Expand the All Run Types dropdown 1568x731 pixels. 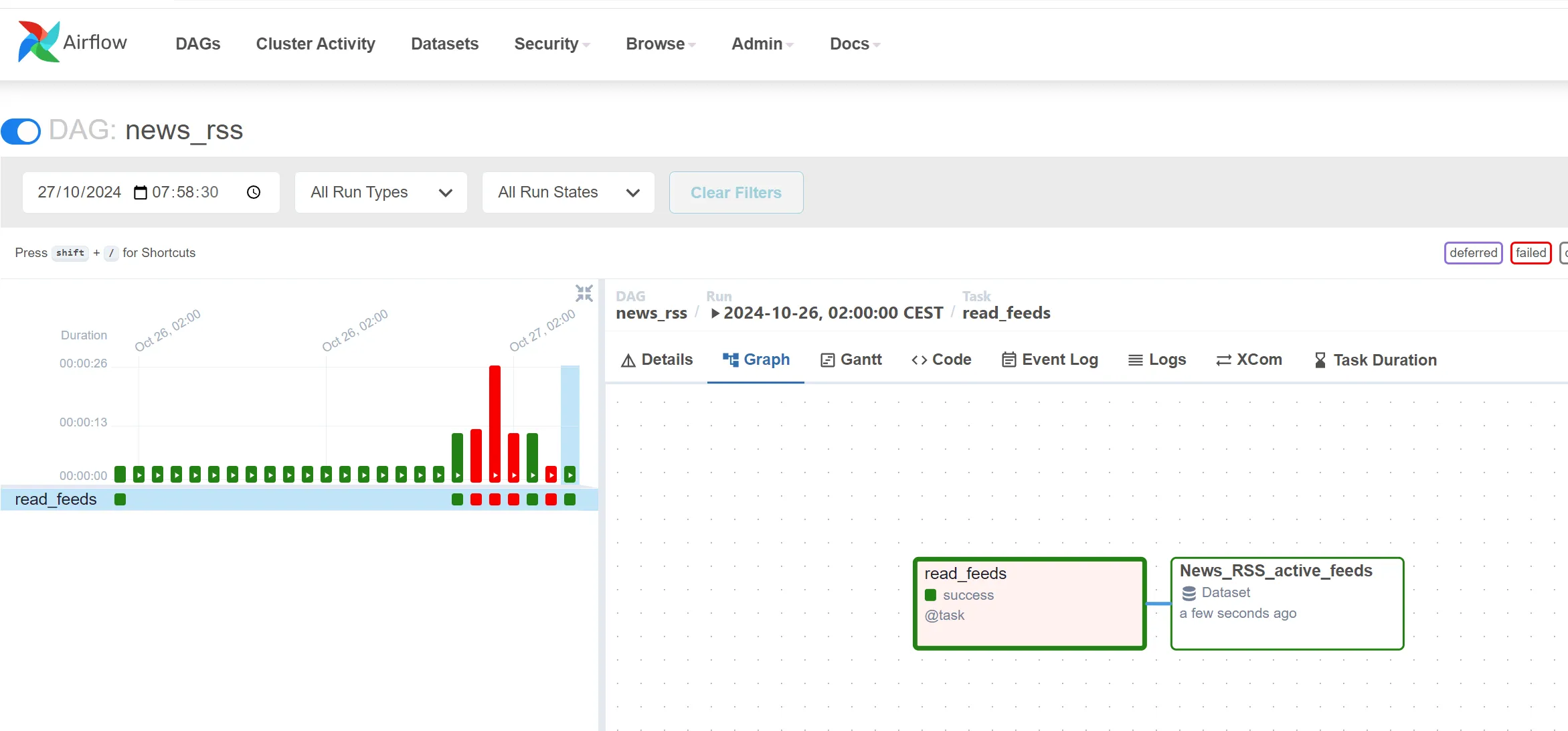coord(381,193)
